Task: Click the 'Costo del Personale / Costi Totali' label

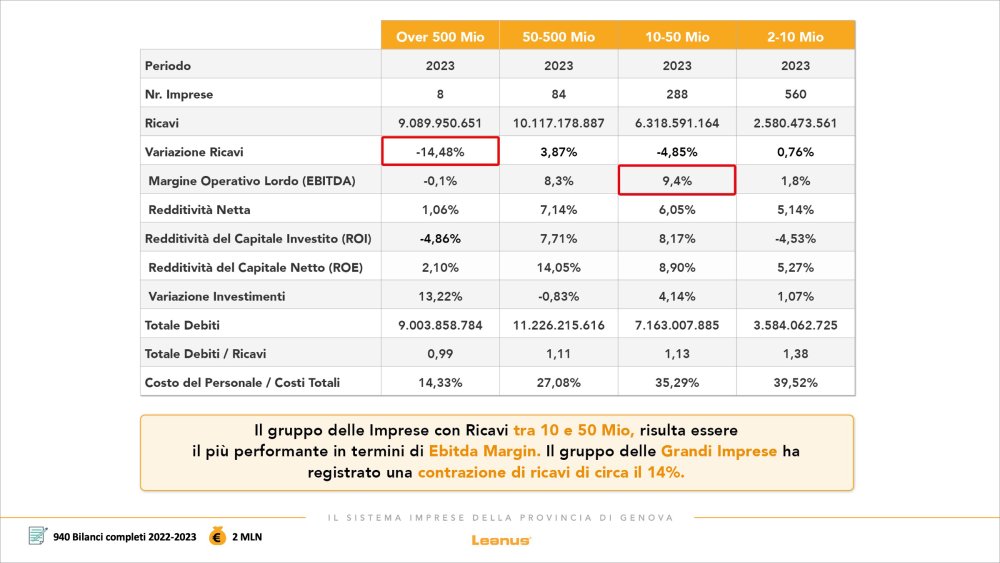Action: point(242,383)
